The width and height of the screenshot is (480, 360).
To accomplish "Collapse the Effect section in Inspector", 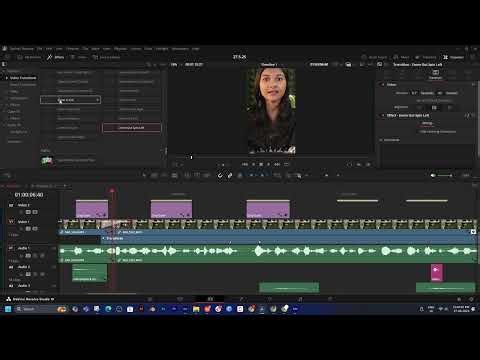I will [x=383, y=115].
